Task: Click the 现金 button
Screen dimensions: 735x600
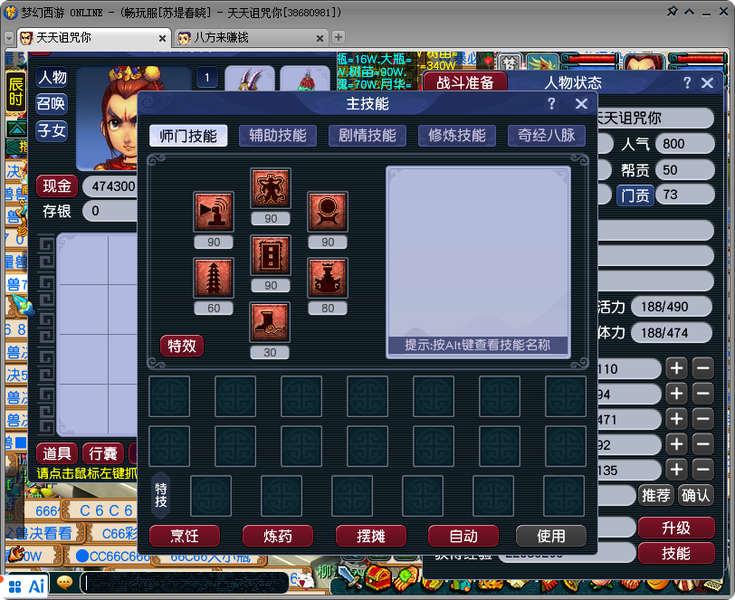Action: point(57,186)
